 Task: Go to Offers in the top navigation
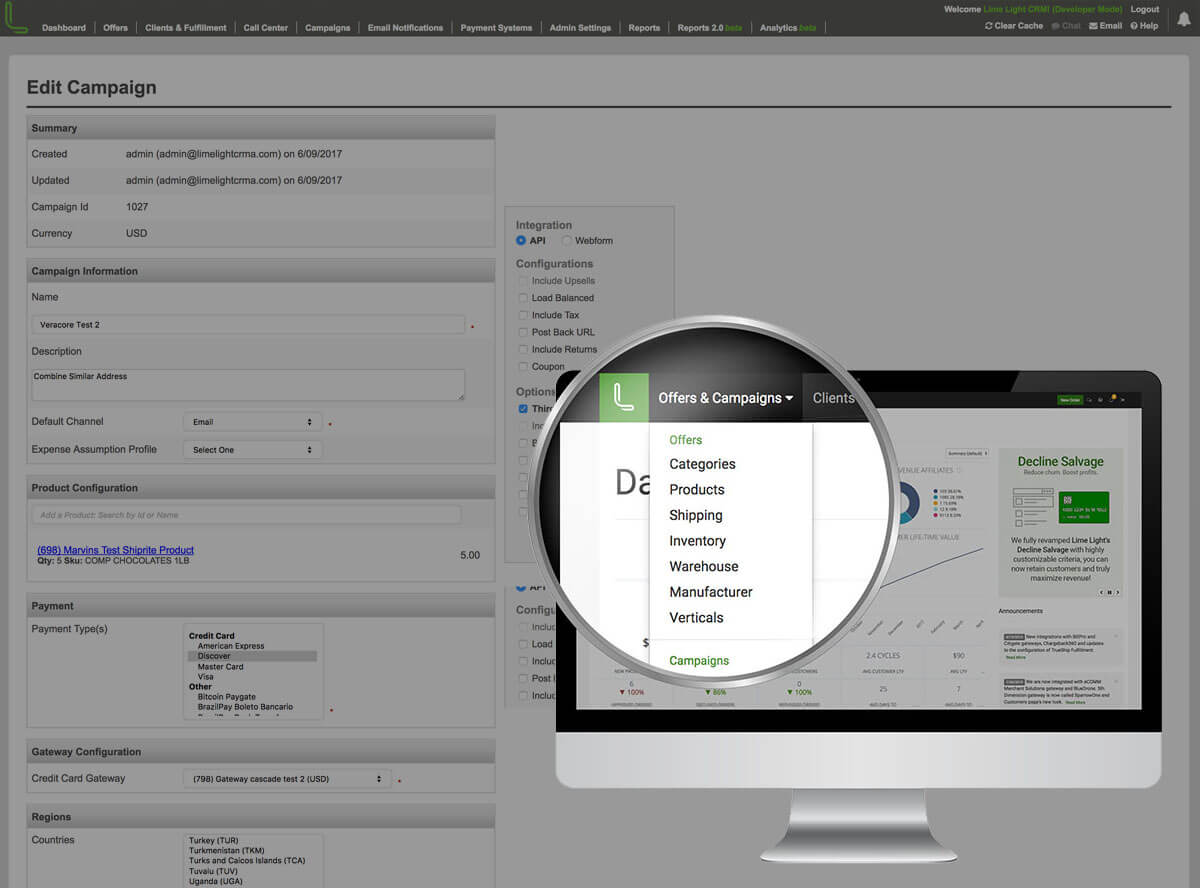pos(116,28)
